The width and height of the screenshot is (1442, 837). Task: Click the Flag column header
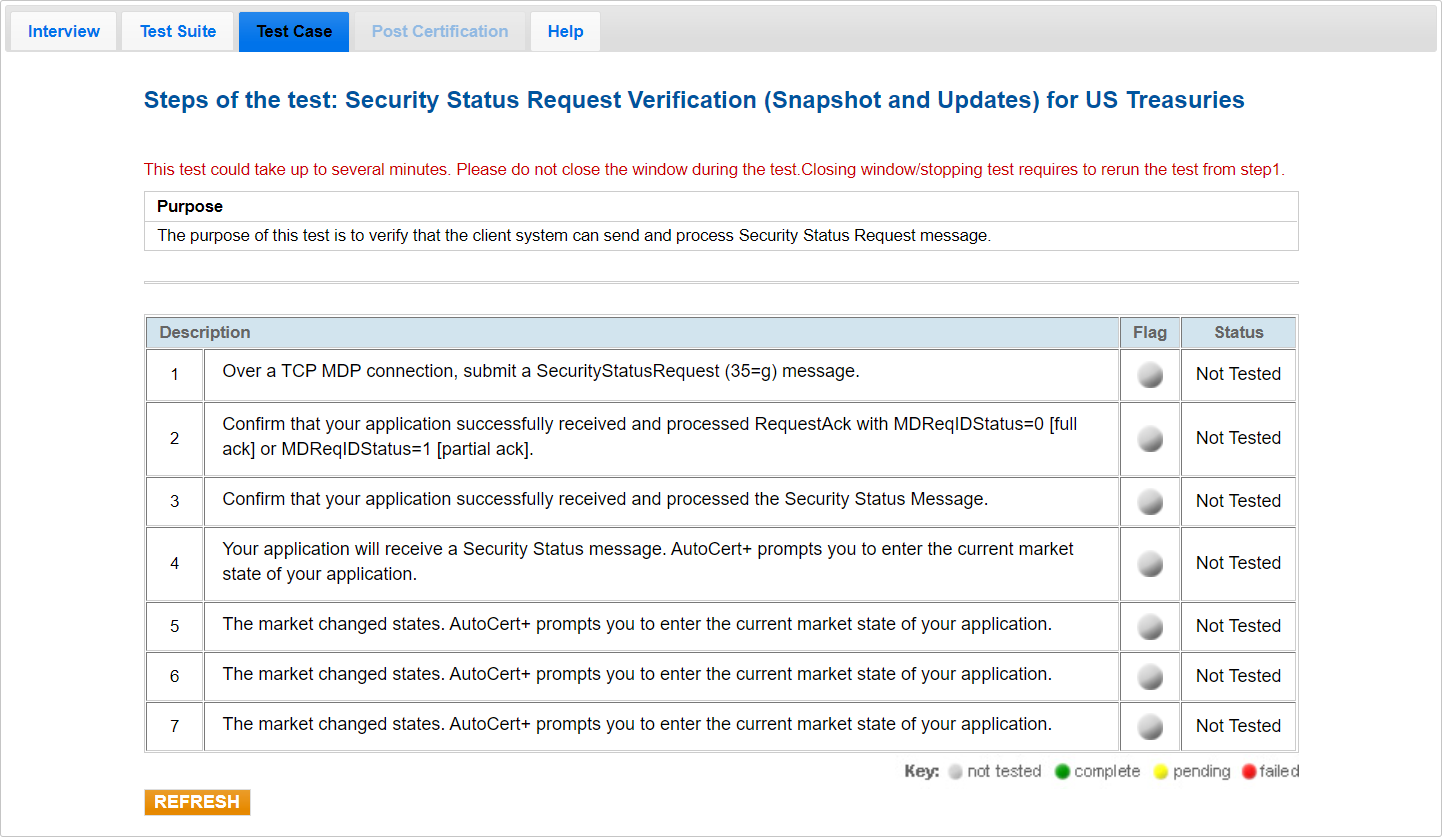click(1150, 333)
